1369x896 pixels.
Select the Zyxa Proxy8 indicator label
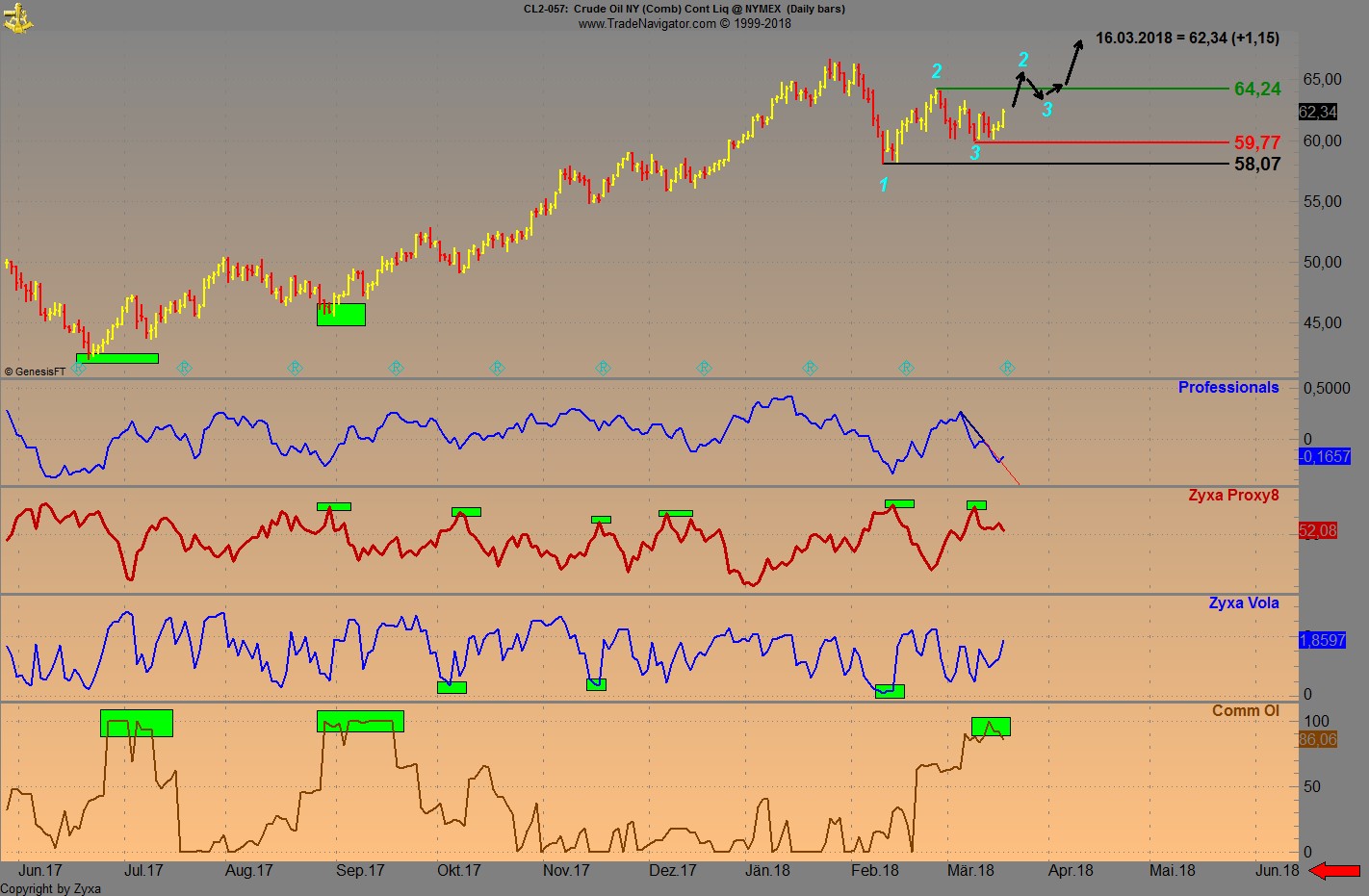point(1233,496)
